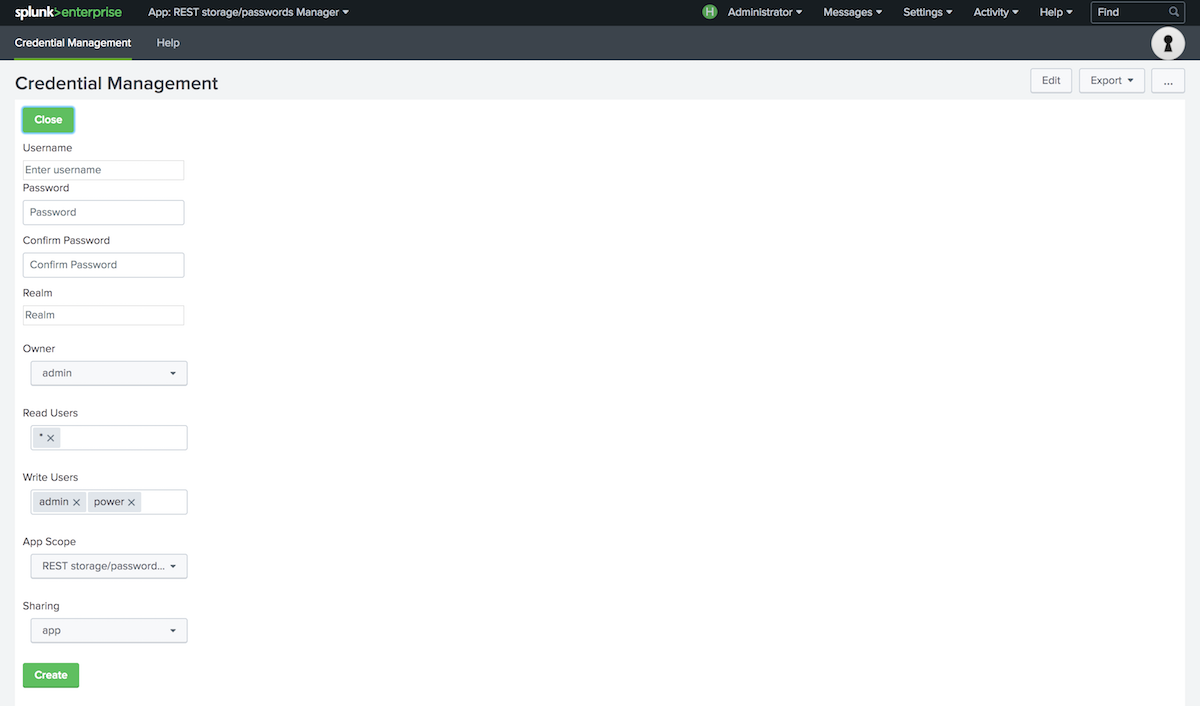The height and width of the screenshot is (706, 1200).
Task: Click the green H health status icon
Action: [710, 12]
